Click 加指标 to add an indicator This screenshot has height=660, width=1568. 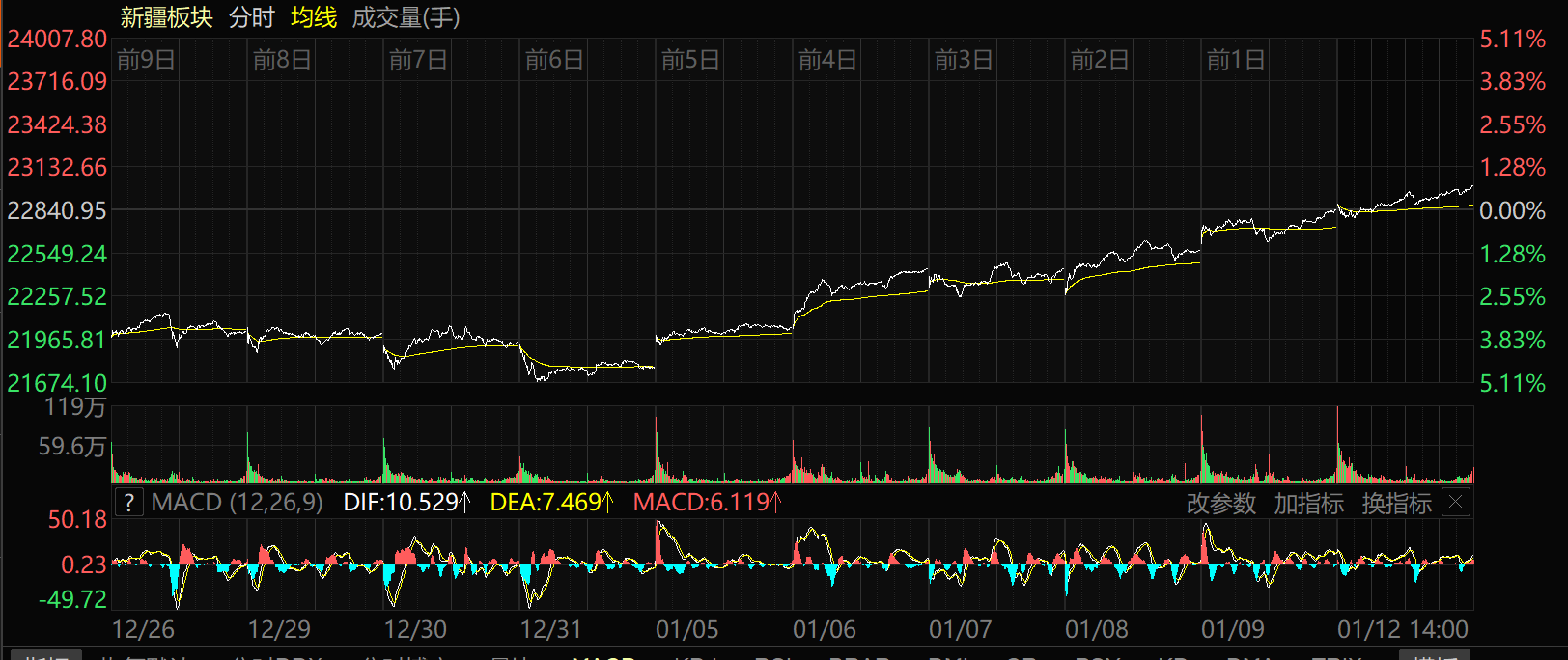[x=1308, y=504]
